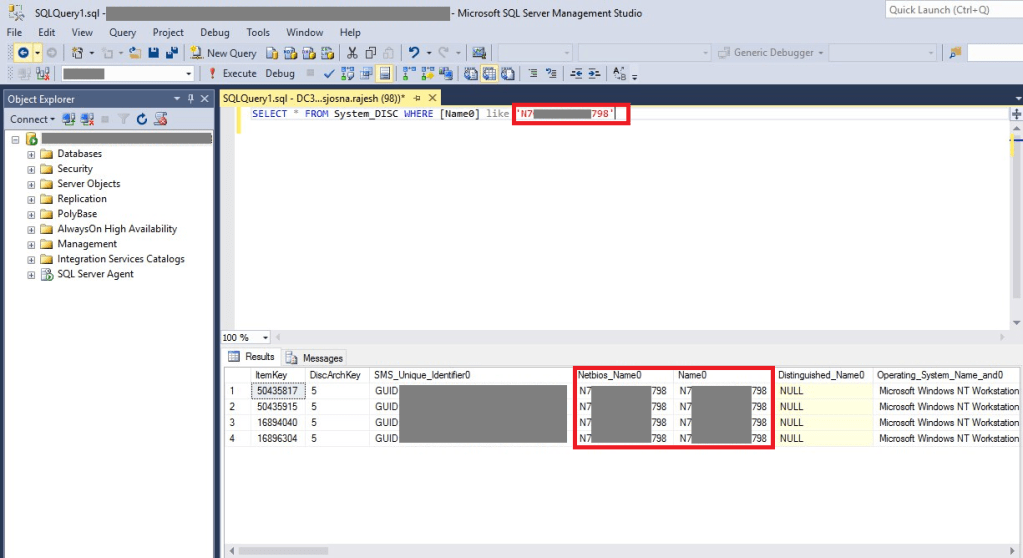Click the Disconnect icon in Object Explorer
Viewport: 1023px width, 558px height.
tap(86, 119)
